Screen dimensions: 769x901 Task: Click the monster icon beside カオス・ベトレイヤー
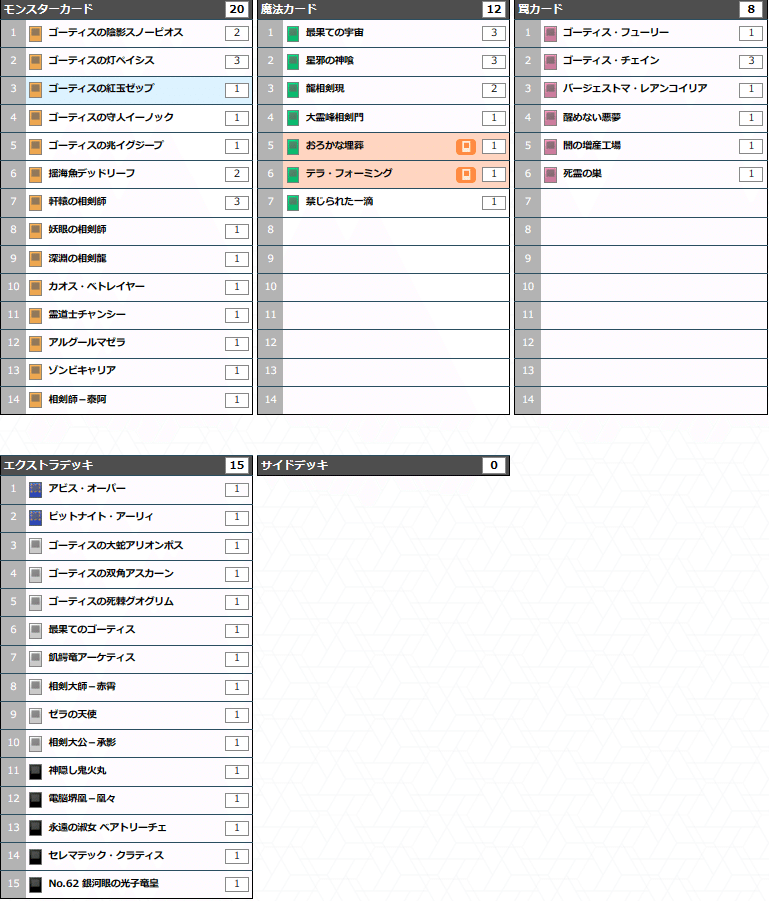(x=35, y=287)
